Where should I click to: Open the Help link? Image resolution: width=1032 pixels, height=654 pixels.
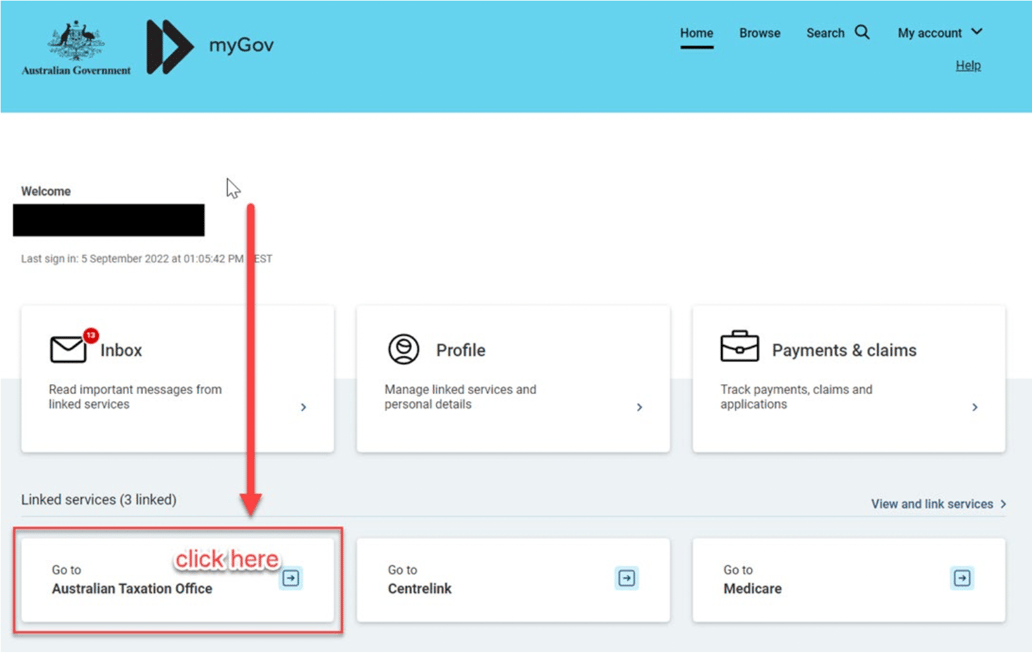click(967, 65)
